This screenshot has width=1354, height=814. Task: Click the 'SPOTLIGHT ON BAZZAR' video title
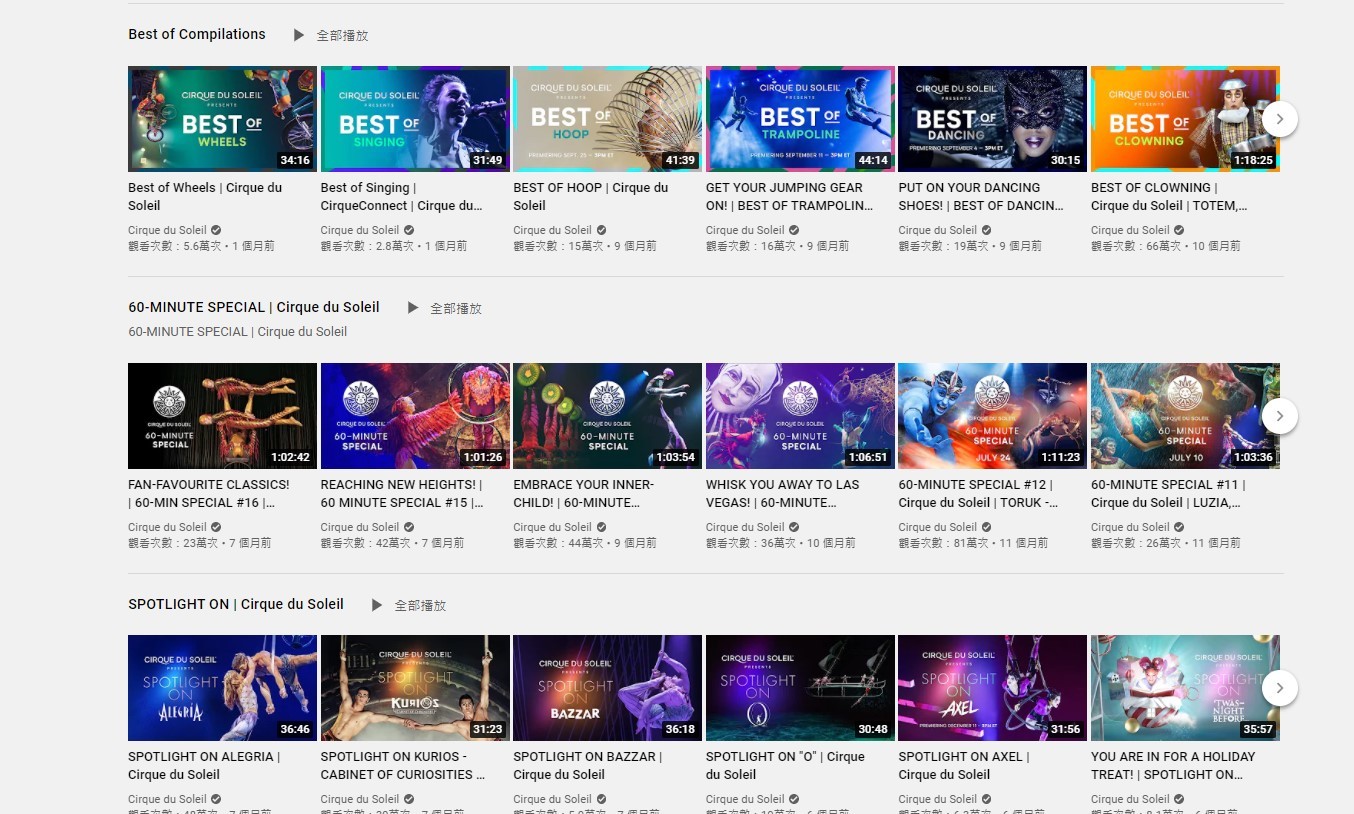click(588, 765)
